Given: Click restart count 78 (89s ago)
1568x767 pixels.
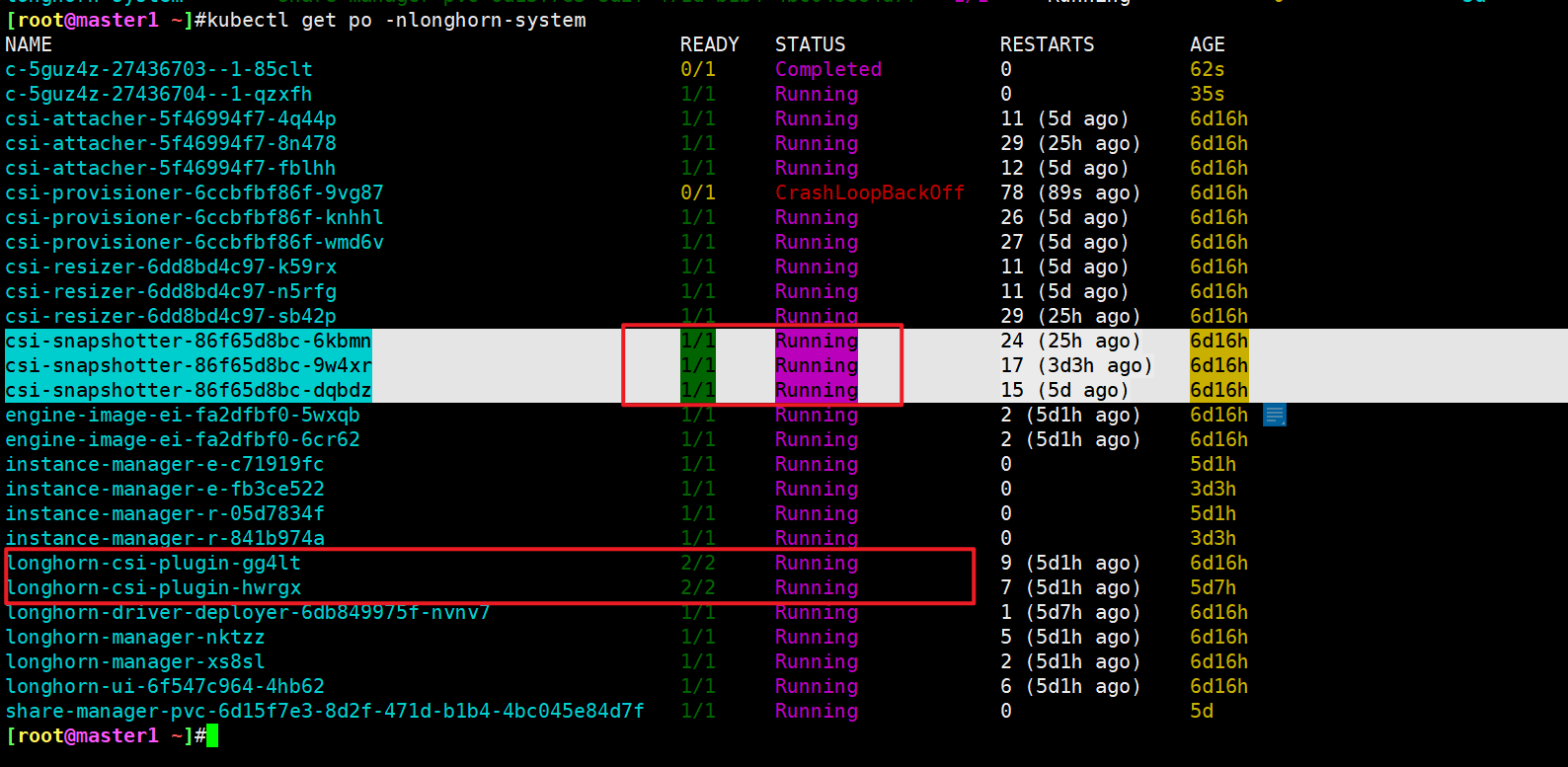Looking at the screenshot, I should 1070,192.
